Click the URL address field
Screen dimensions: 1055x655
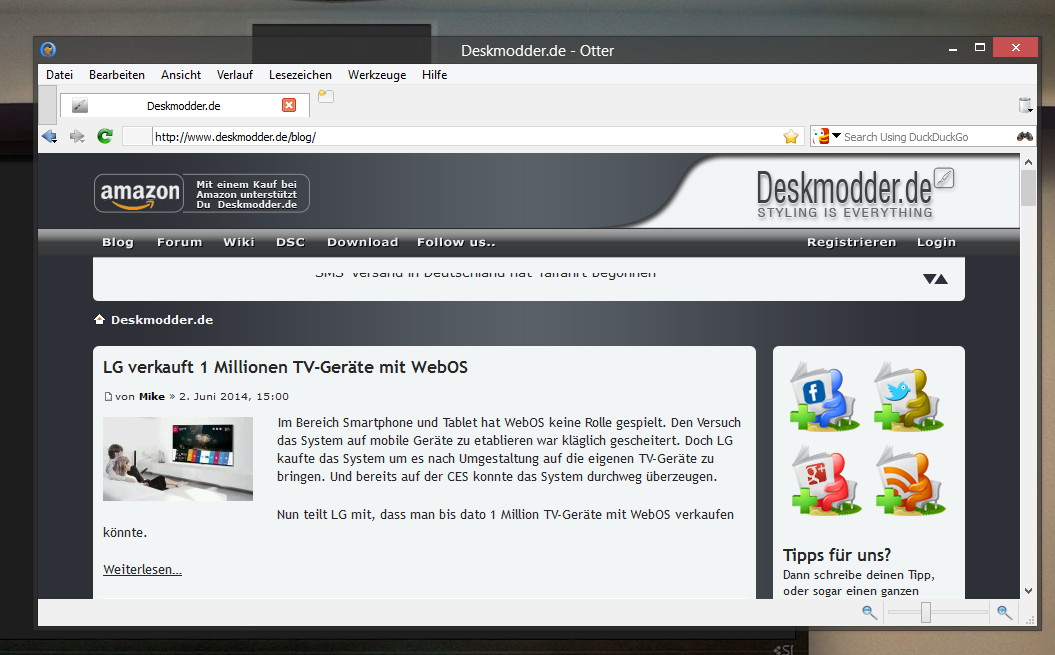[x=464, y=137]
